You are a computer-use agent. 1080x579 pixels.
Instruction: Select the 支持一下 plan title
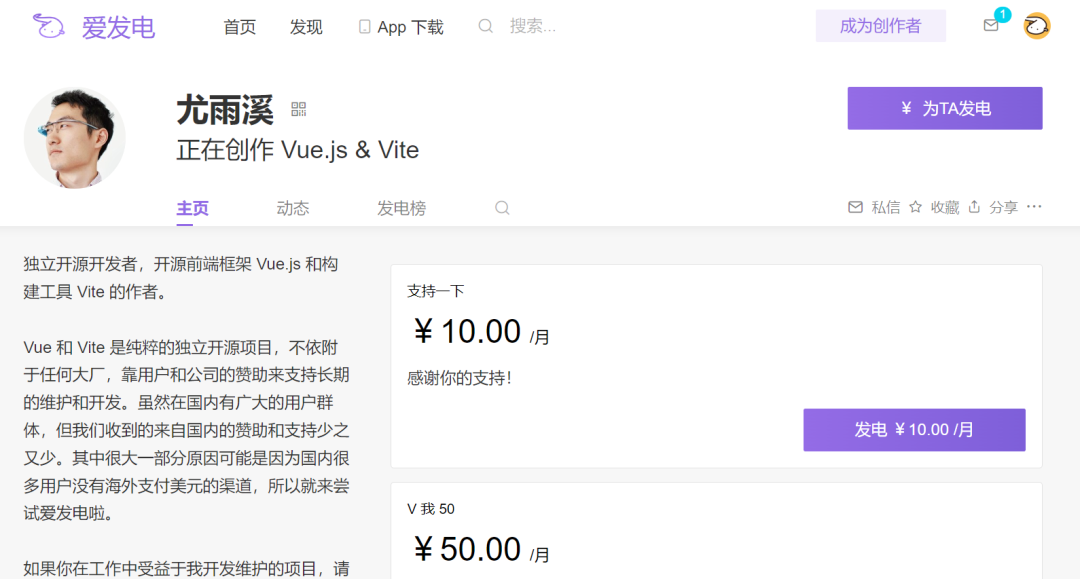point(435,291)
